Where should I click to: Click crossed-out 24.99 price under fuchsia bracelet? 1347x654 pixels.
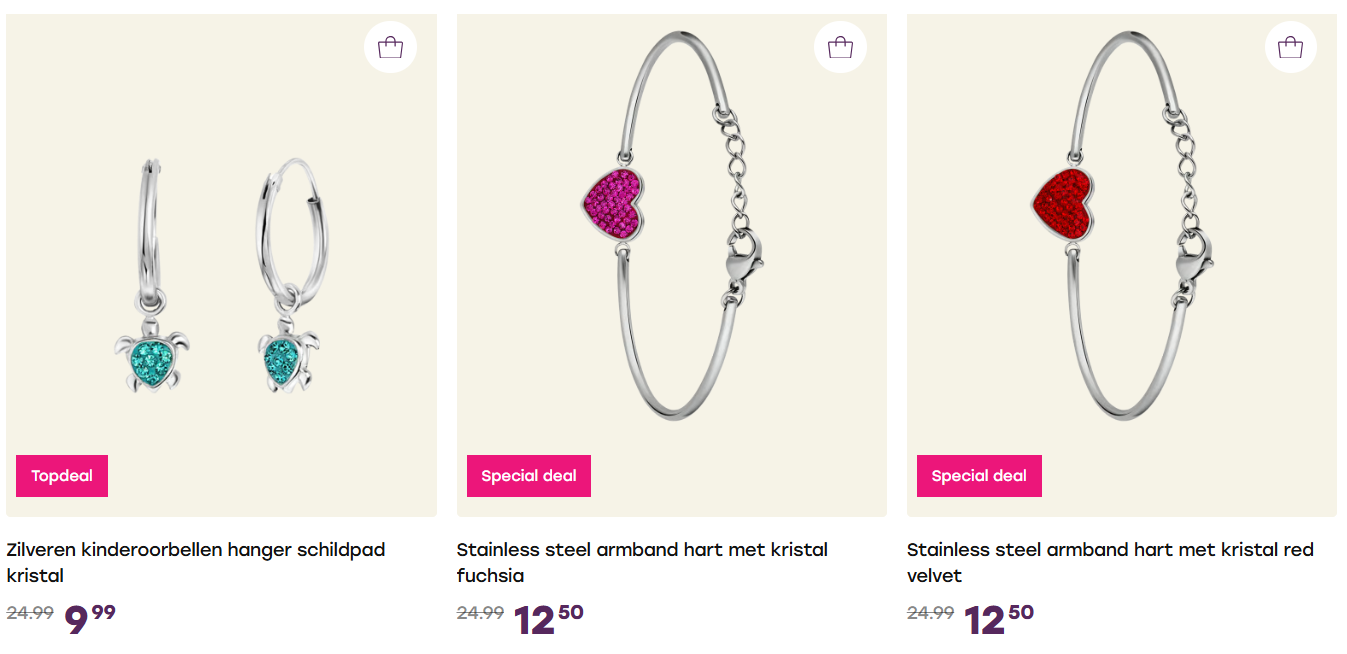480,613
